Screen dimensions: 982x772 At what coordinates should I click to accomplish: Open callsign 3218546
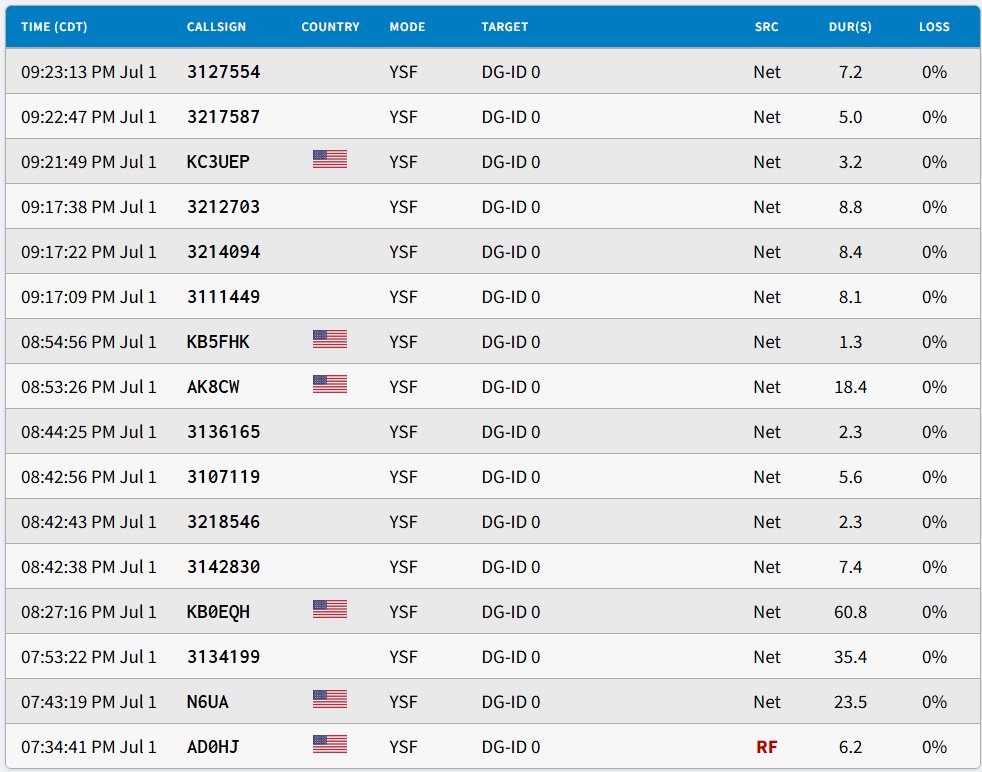(224, 522)
